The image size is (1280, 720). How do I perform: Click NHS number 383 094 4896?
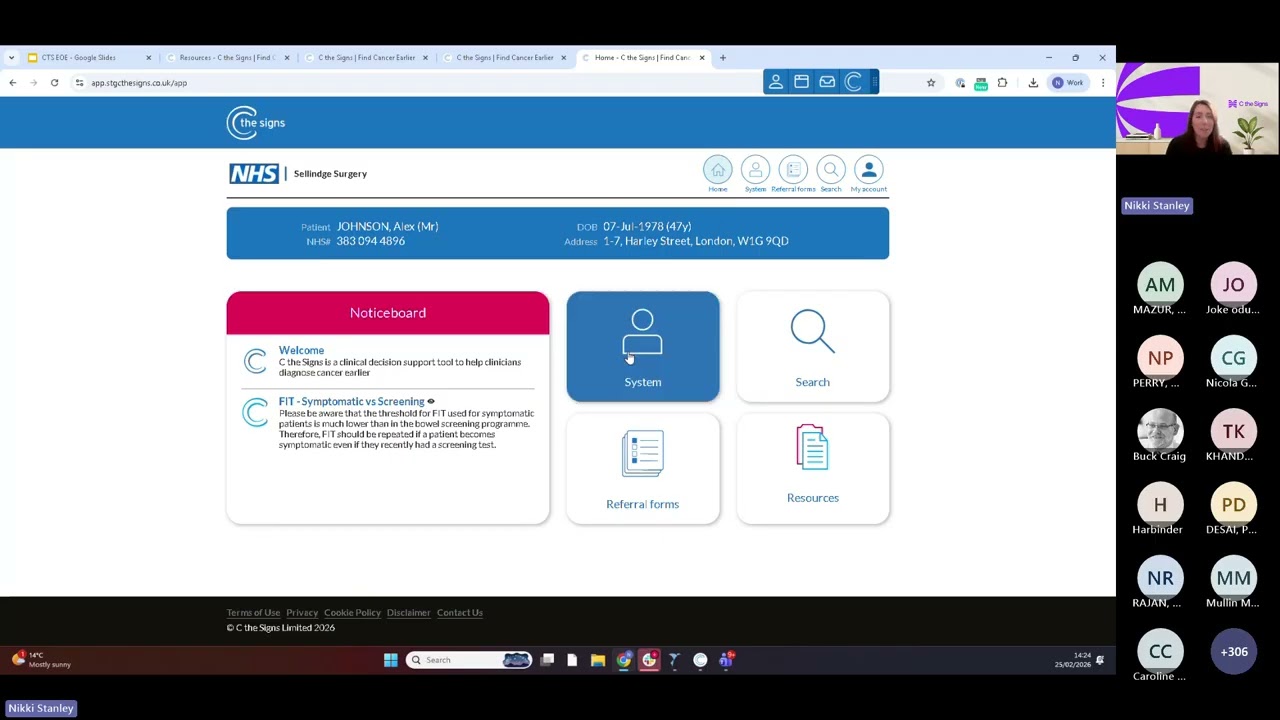point(370,241)
